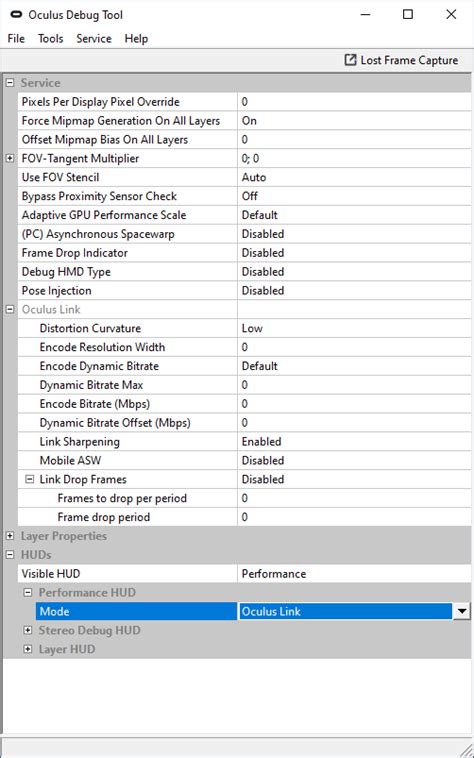Click the Dynamic Bitrate Offset (Mbps) value

(x=354, y=423)
